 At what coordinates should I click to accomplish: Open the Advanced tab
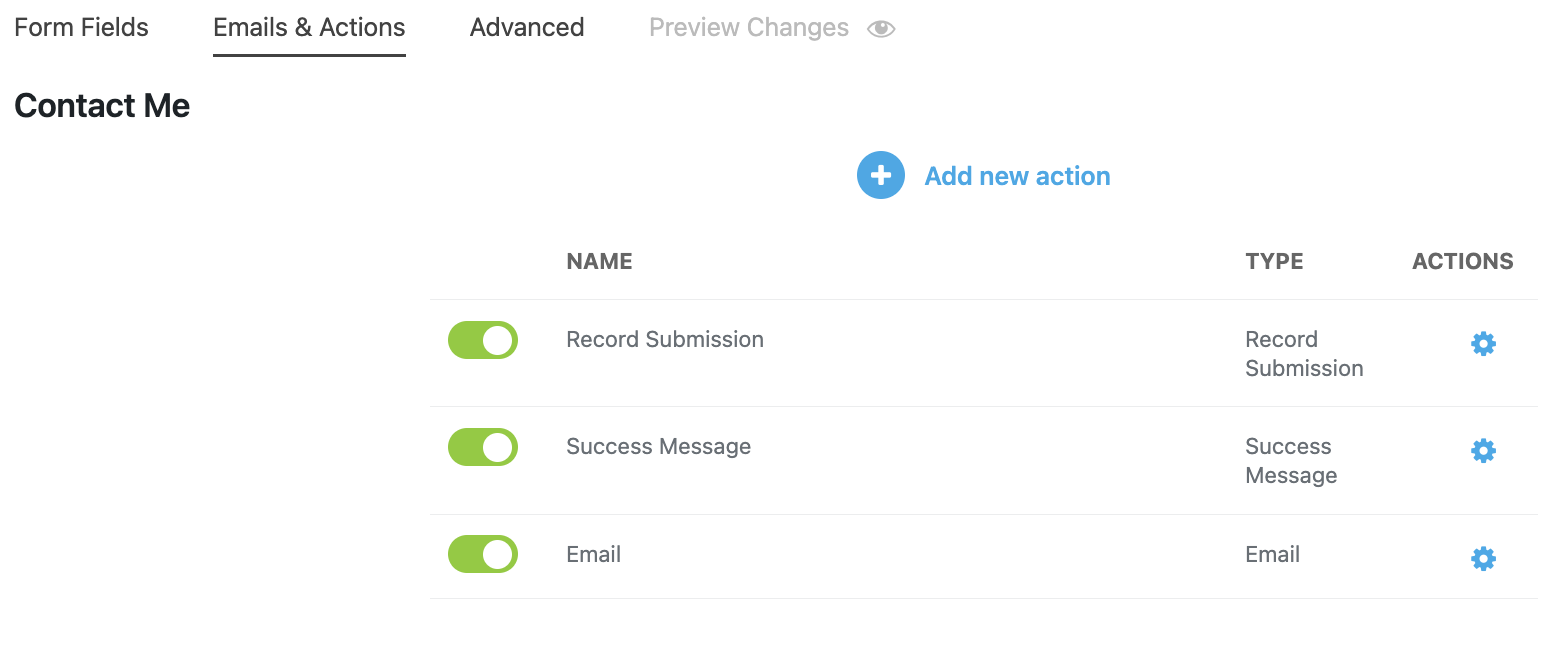(x=527, y=28)
